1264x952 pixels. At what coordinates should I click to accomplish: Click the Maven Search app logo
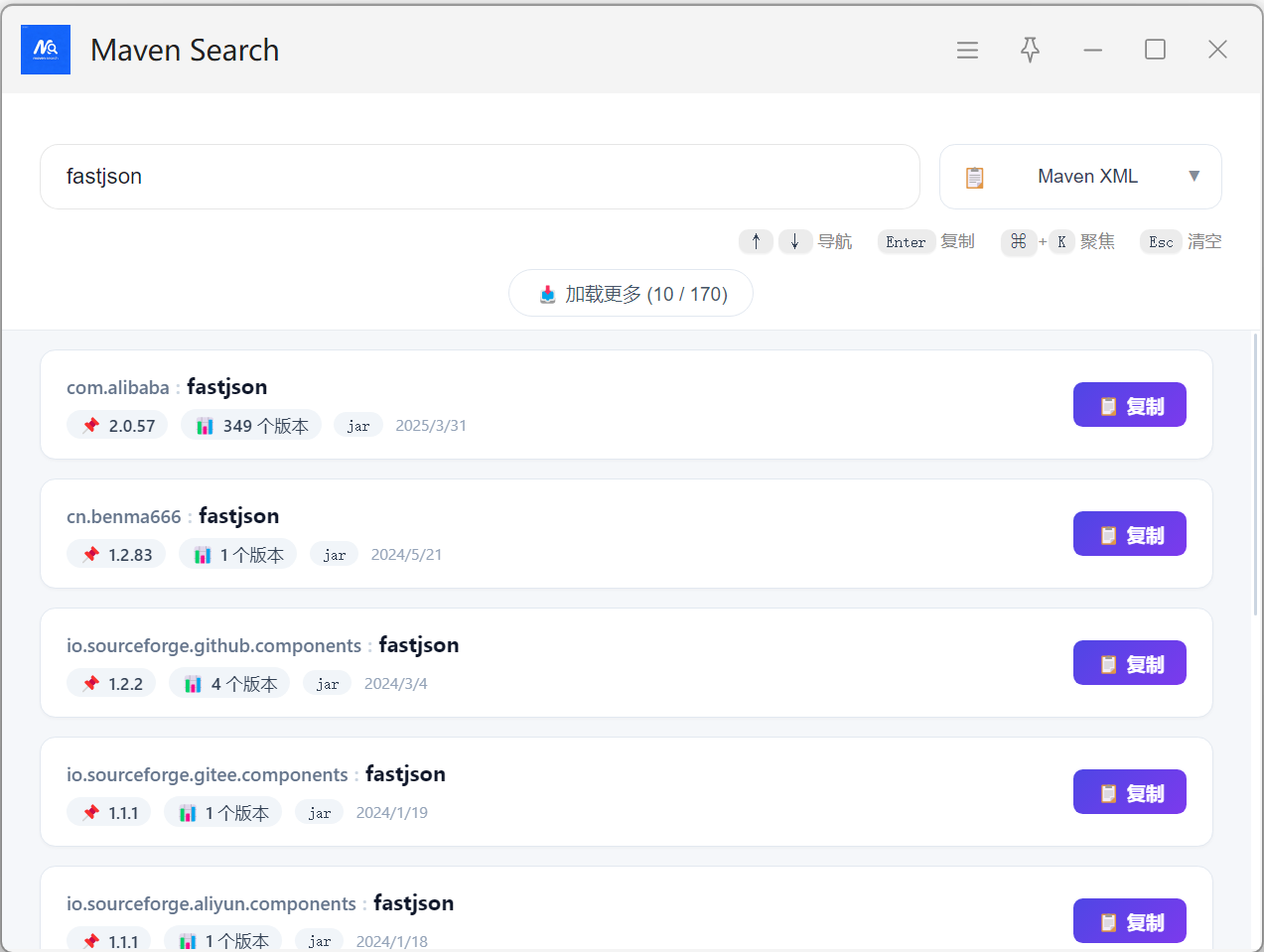[x=46, y=50]
